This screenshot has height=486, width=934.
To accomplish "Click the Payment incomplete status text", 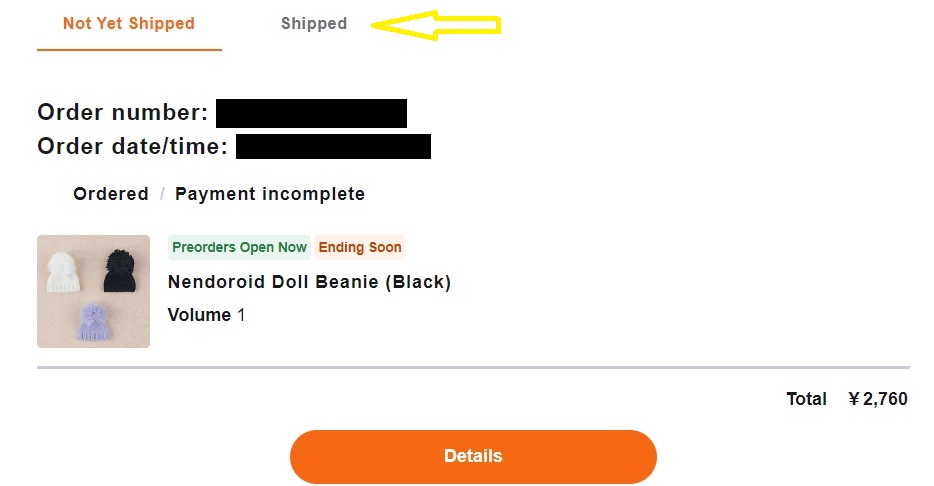I will [x=270, y=194].
